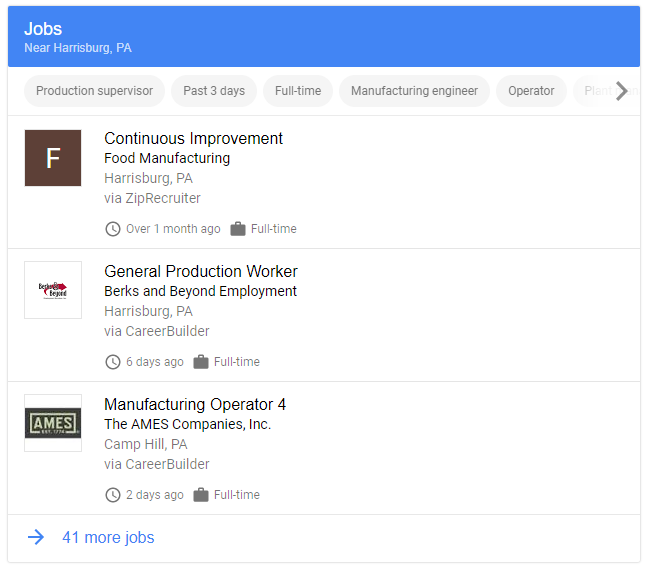Screen dimensions: 647x569
Task: Open the 41 more jobs link
Action: [108, 538]
